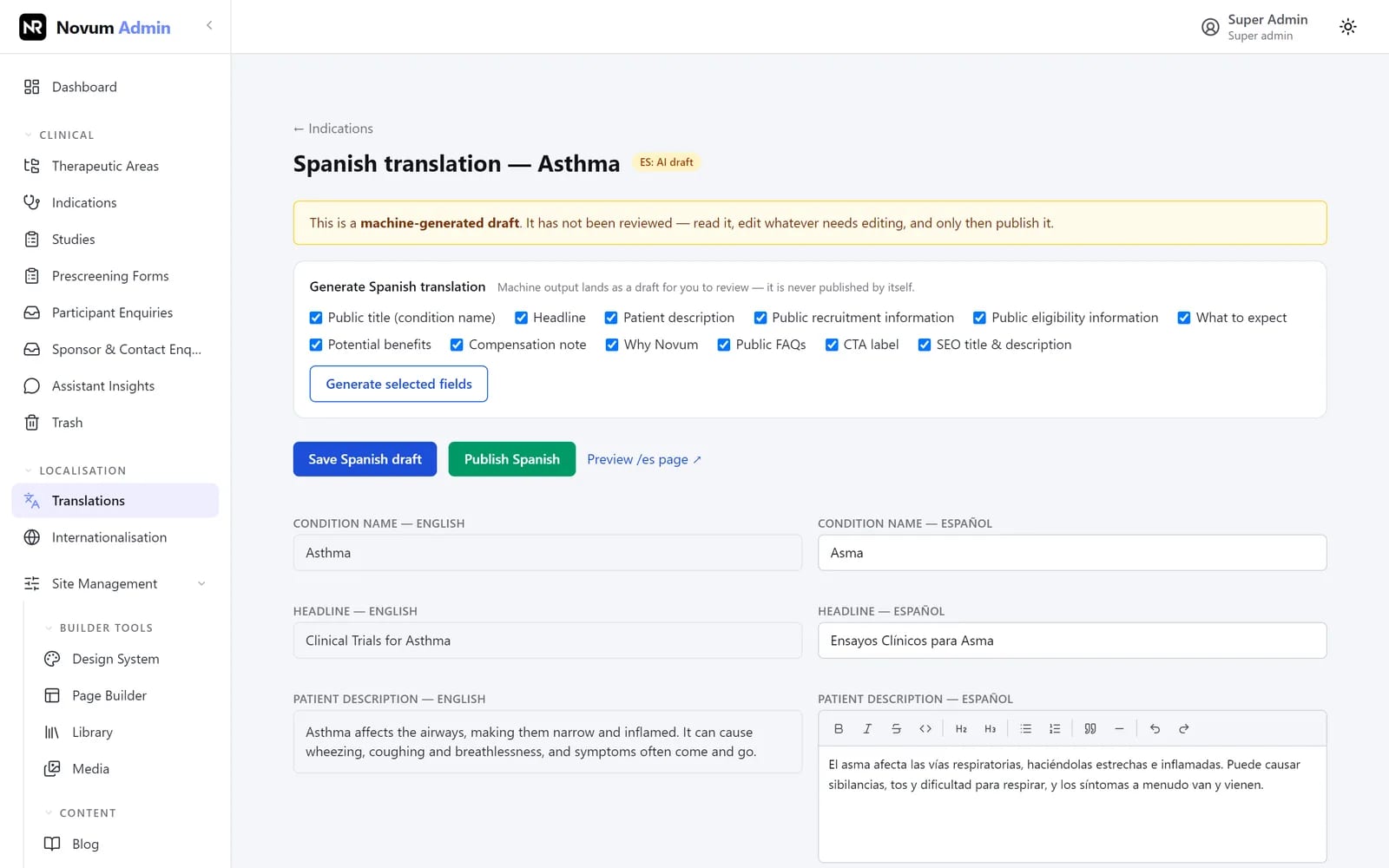Screen dimensions: 1389x868
Task: Uncheck the Compensation note checkbox
Action: (x=457, y=345)
